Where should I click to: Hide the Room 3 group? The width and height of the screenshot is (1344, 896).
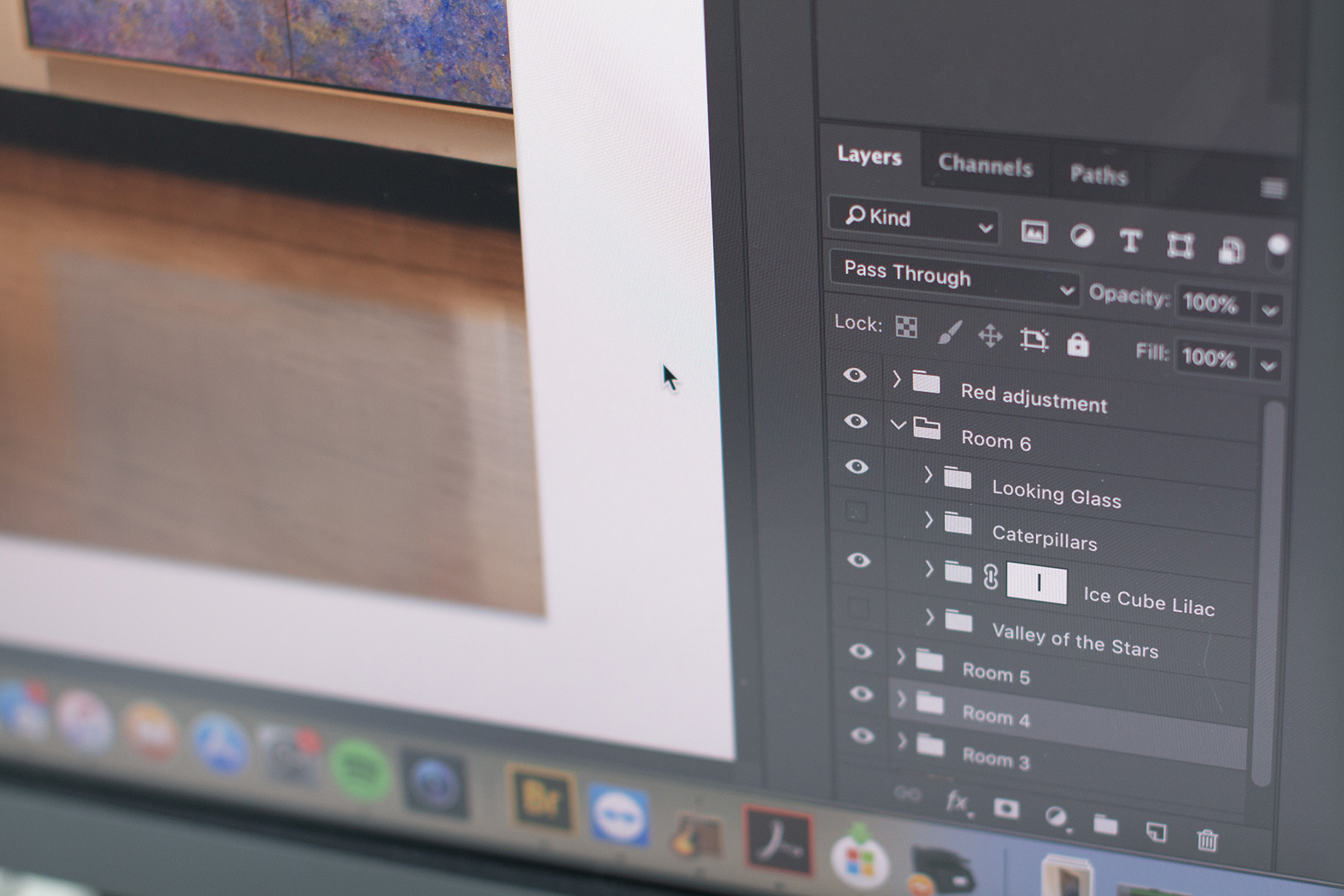(x=862, y=736)
